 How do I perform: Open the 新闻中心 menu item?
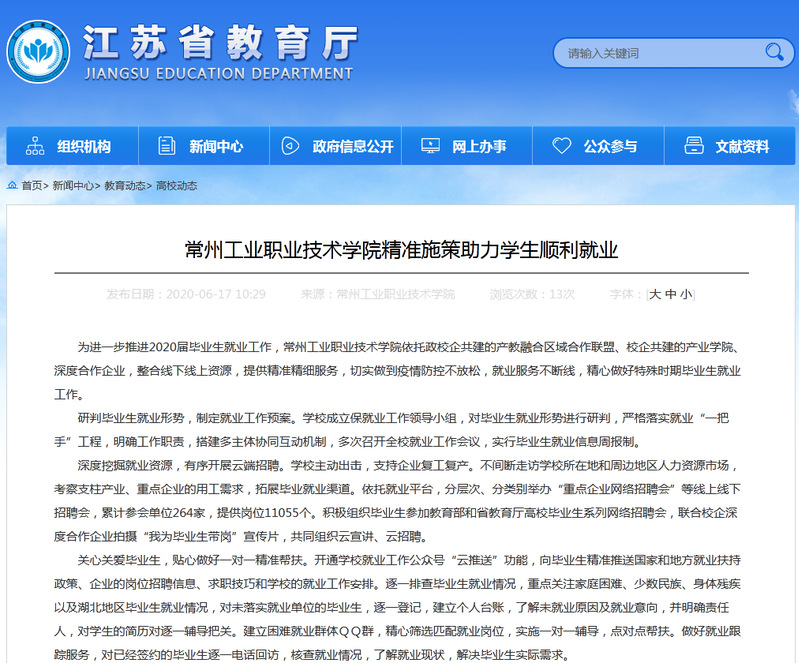(204, 146)
